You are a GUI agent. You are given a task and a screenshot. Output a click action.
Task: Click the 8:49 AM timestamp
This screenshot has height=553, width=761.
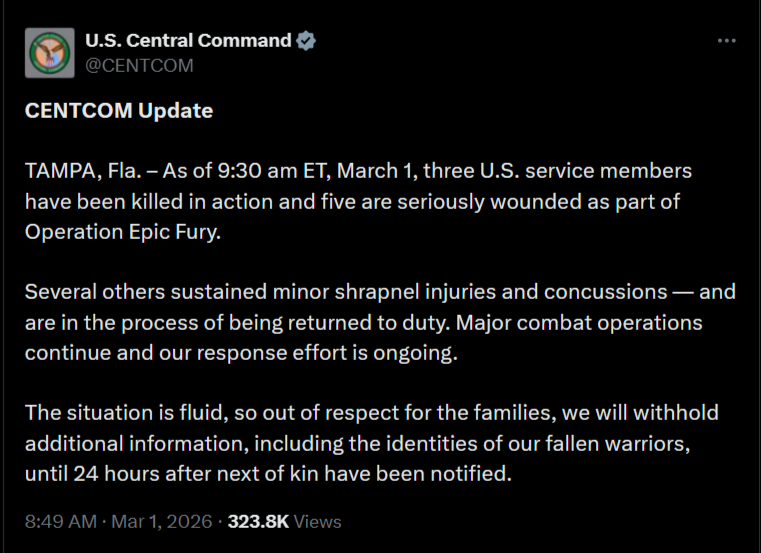coord(58,522)
